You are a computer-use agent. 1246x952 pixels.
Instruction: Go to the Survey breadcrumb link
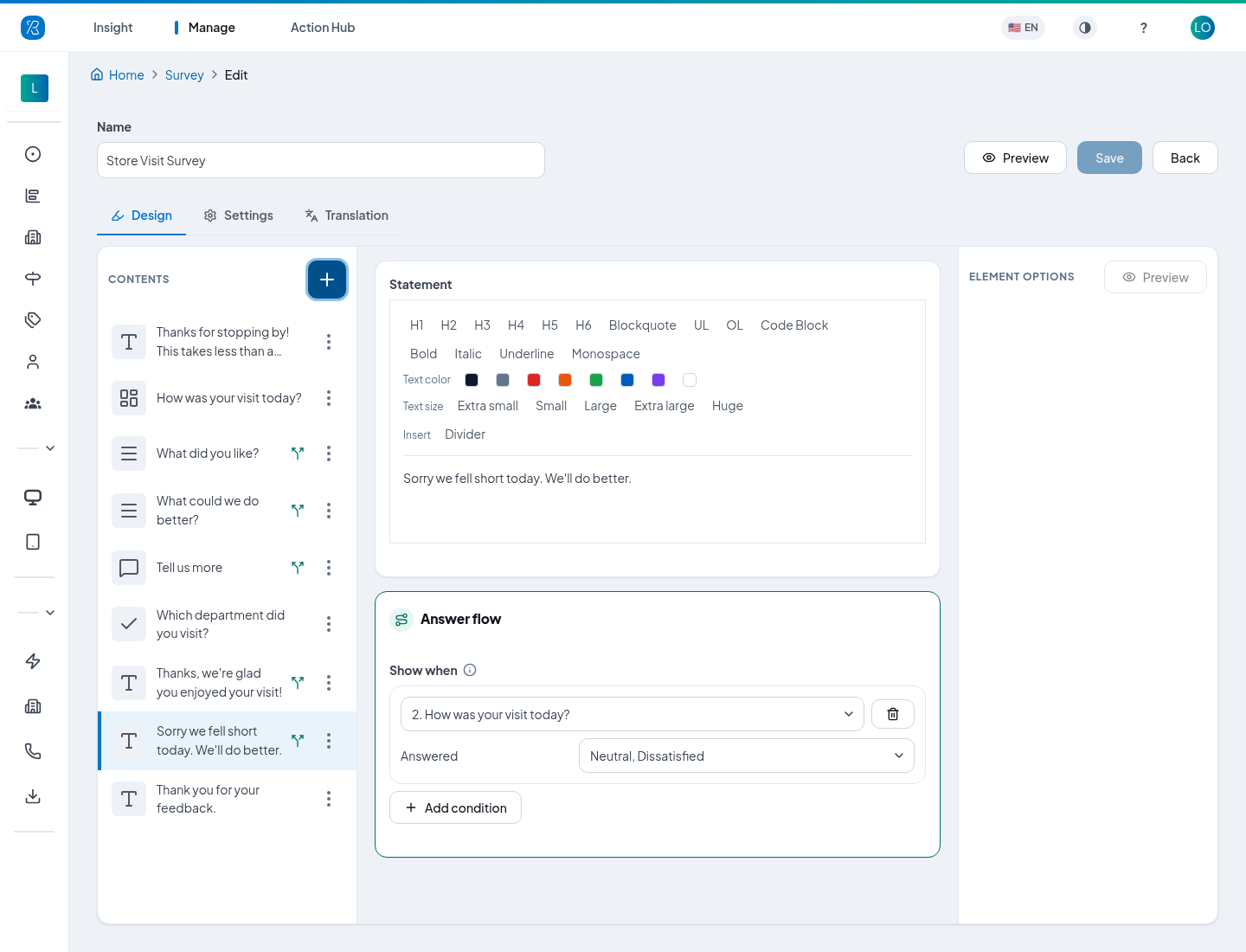point(184,75)
